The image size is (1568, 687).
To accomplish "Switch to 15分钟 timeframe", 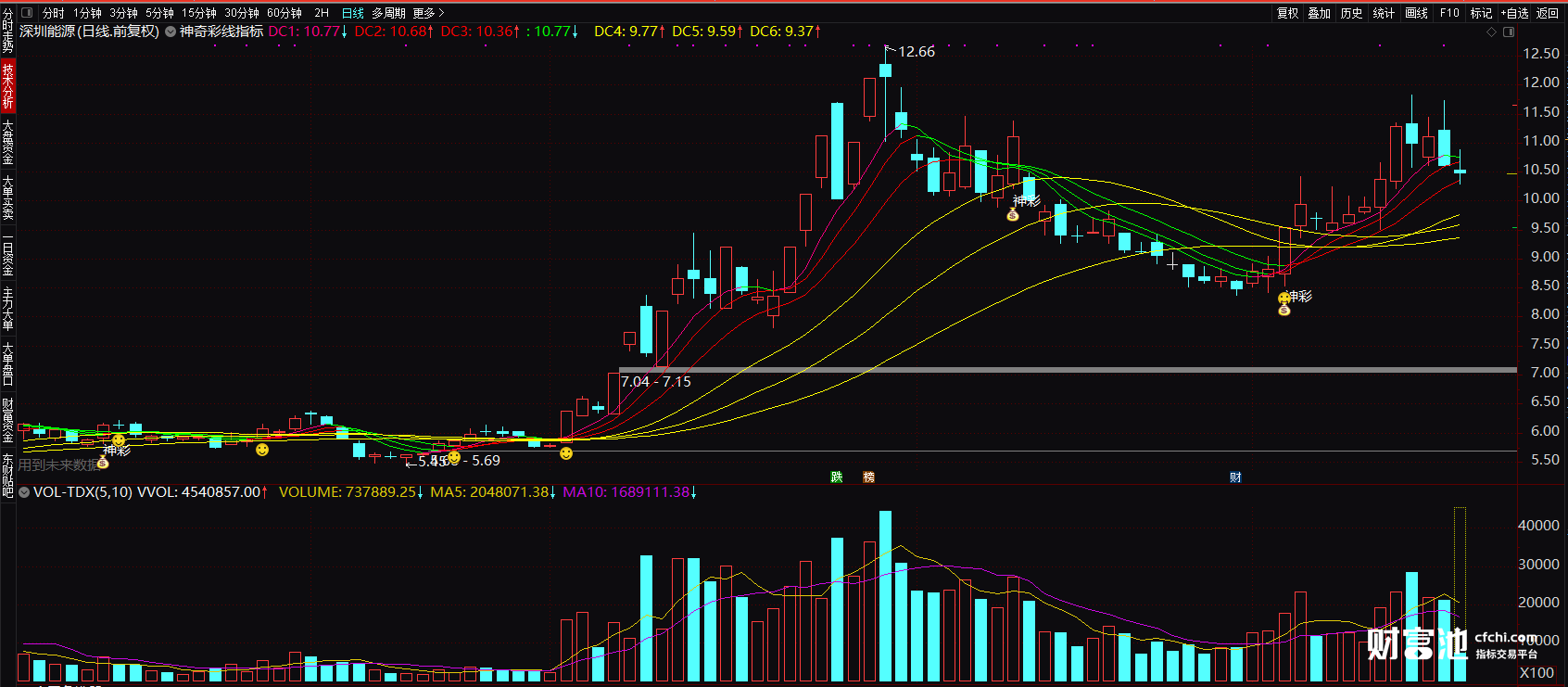I will pos(199,13).
